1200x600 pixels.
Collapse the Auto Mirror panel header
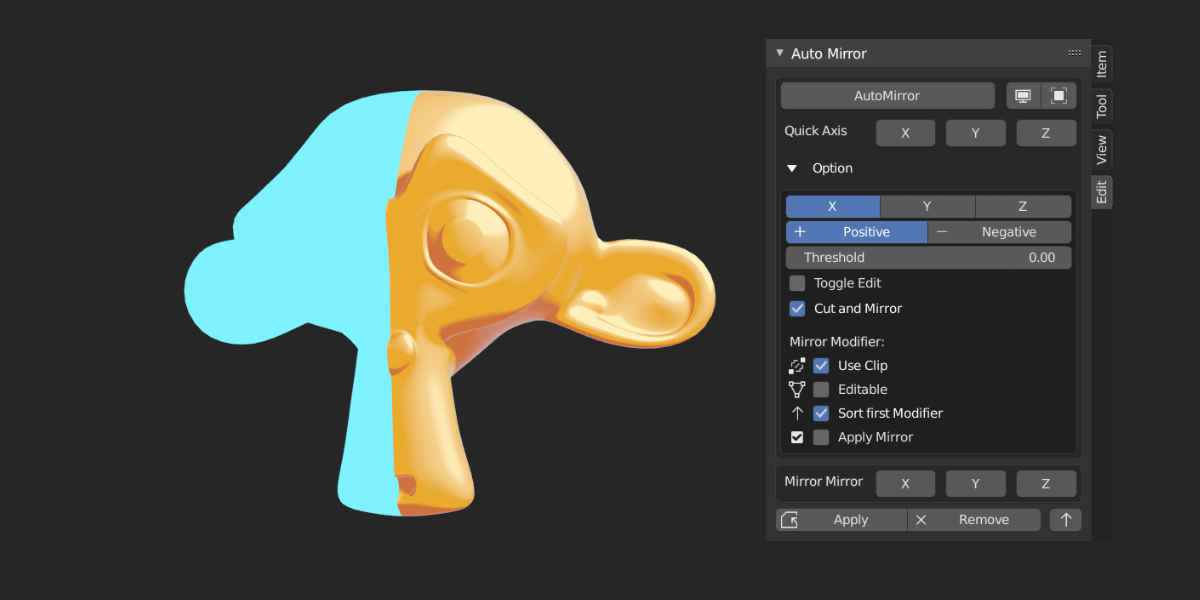coord(780,53)
